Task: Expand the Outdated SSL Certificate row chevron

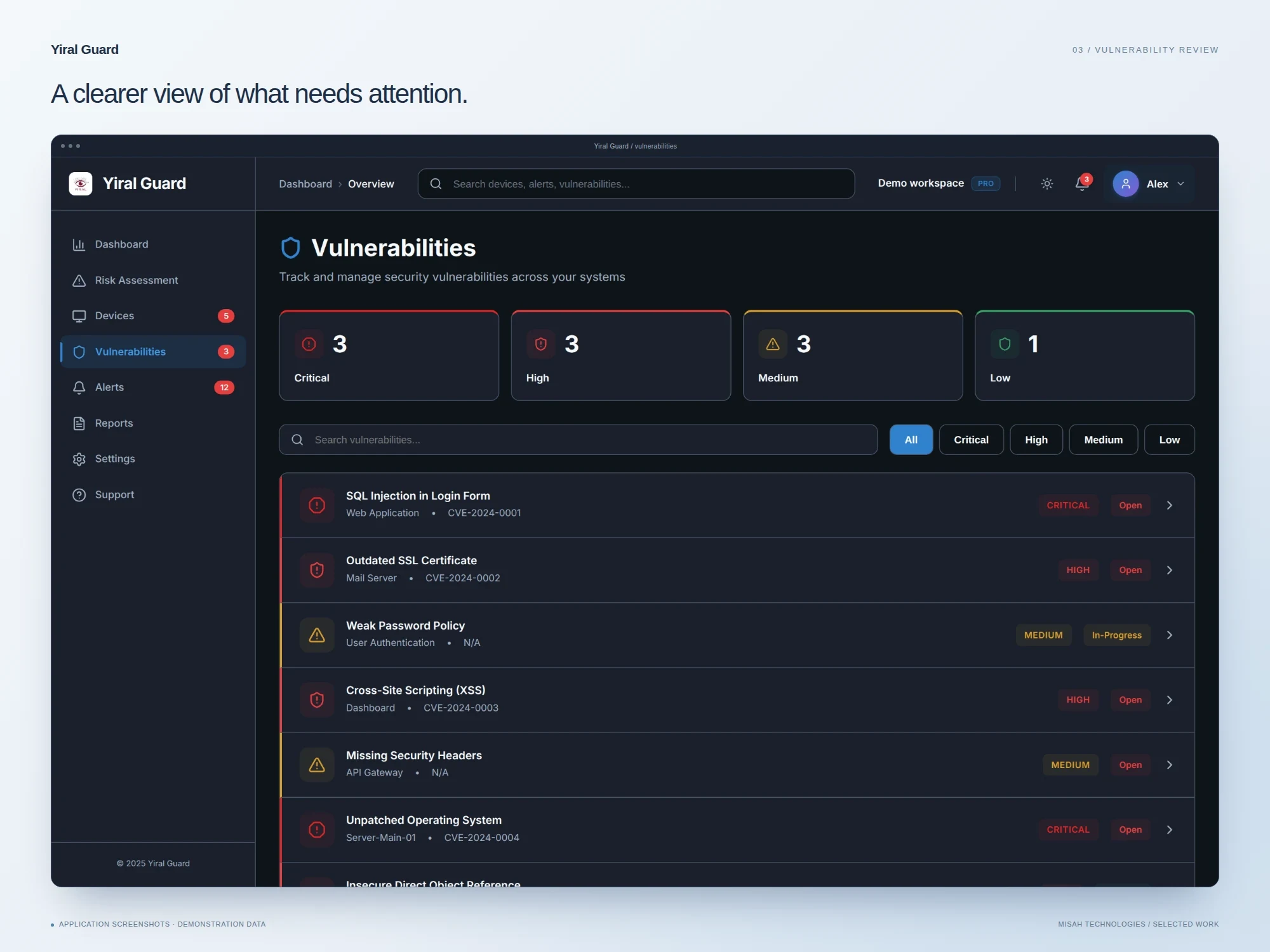Action: [1169, 570]
